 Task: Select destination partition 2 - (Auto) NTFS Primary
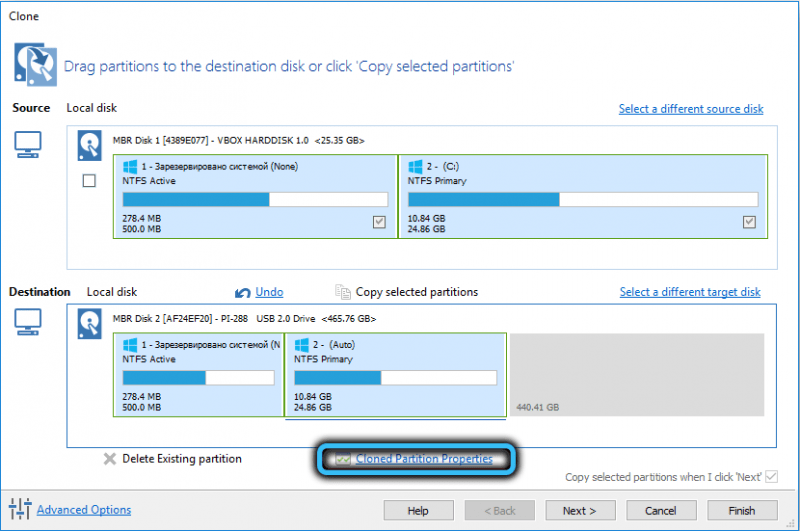click(x=395, y=375)
